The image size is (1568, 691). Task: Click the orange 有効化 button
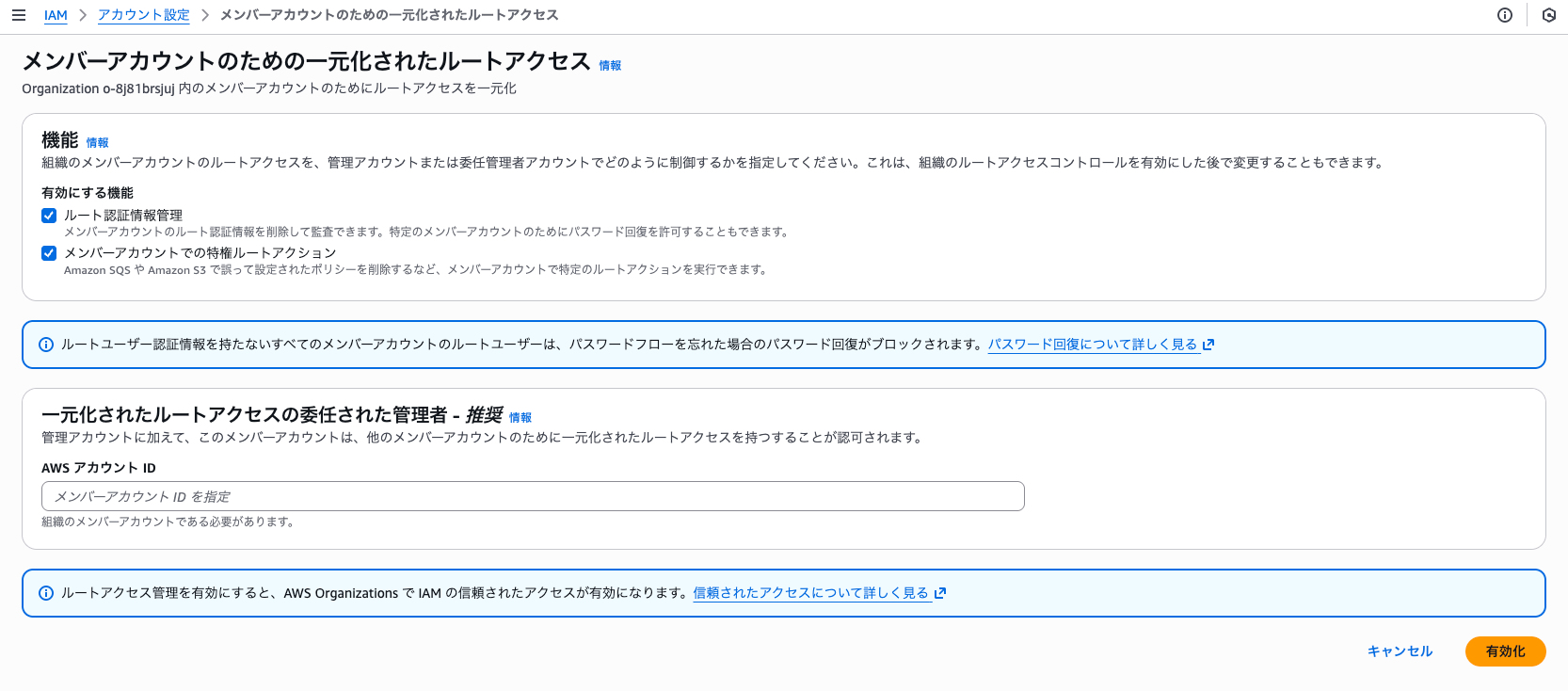click(1505, 651)
